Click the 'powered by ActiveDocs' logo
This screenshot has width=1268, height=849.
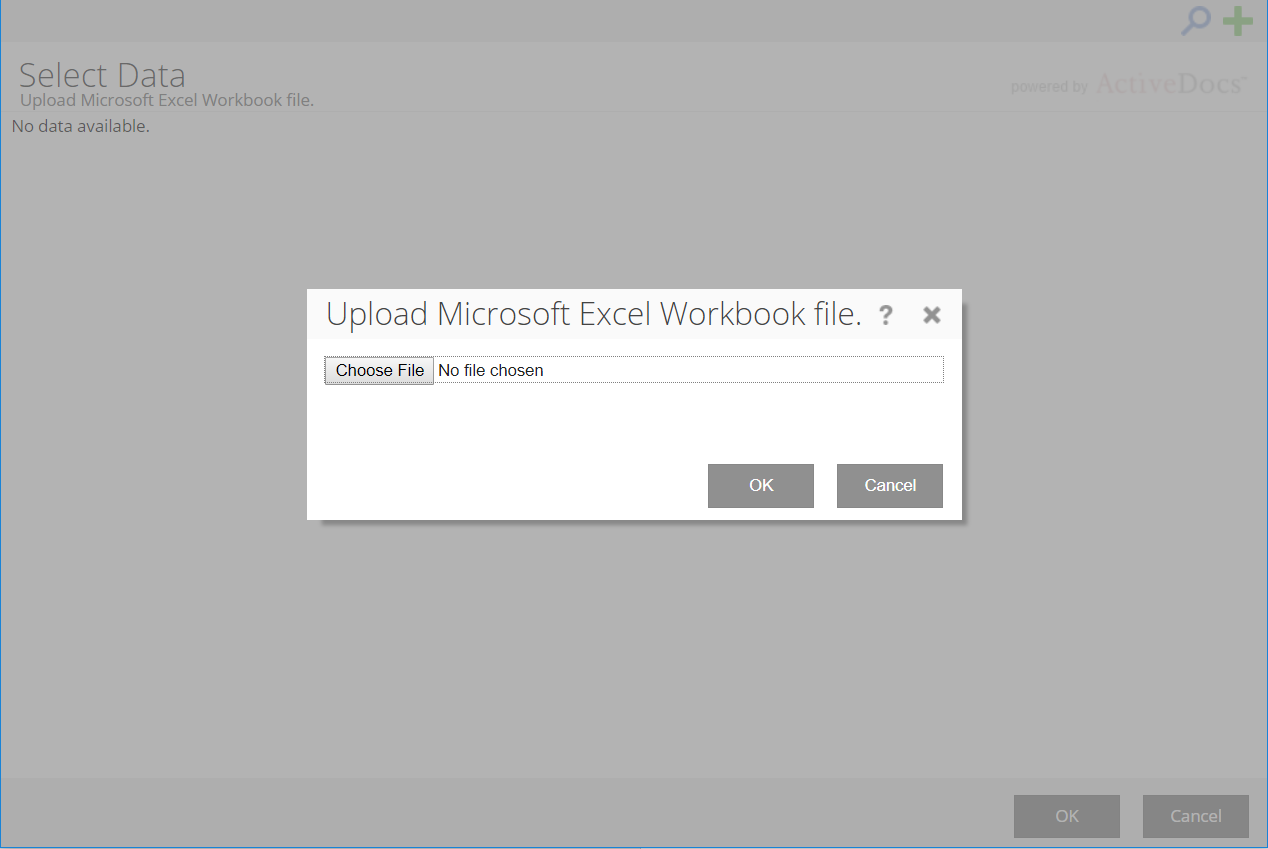pyautogui.click(x=1129, y=84)
